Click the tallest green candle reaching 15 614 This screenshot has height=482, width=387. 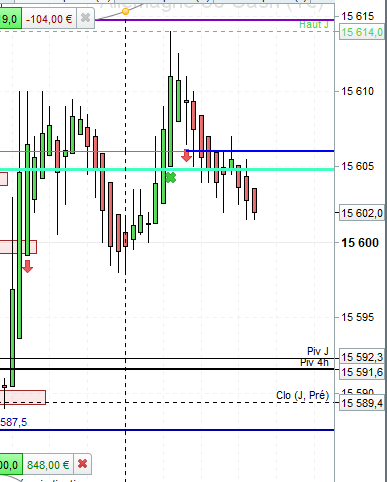tap(171, 121)
